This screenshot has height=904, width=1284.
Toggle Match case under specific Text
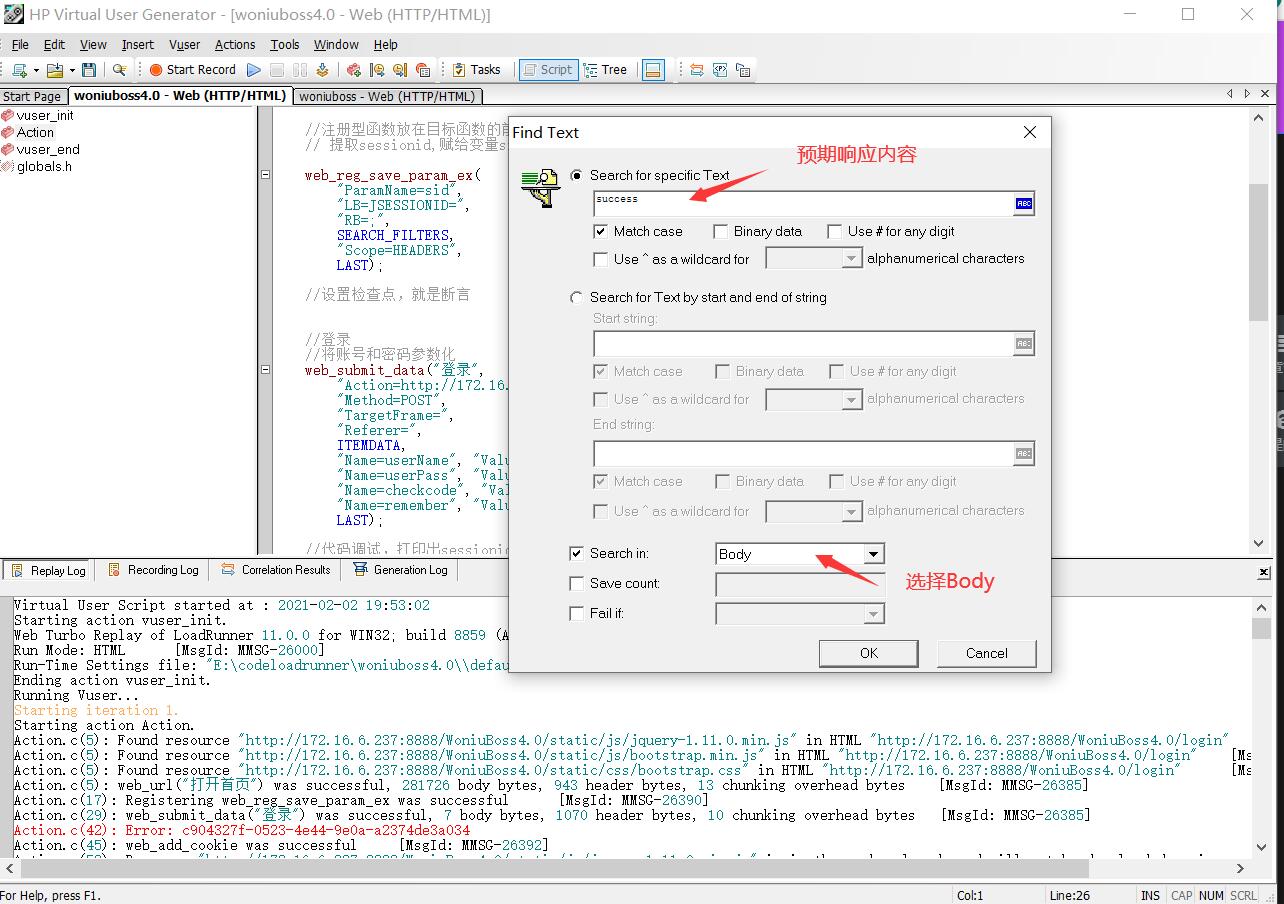pyautogui.click(x=600, y=231)
